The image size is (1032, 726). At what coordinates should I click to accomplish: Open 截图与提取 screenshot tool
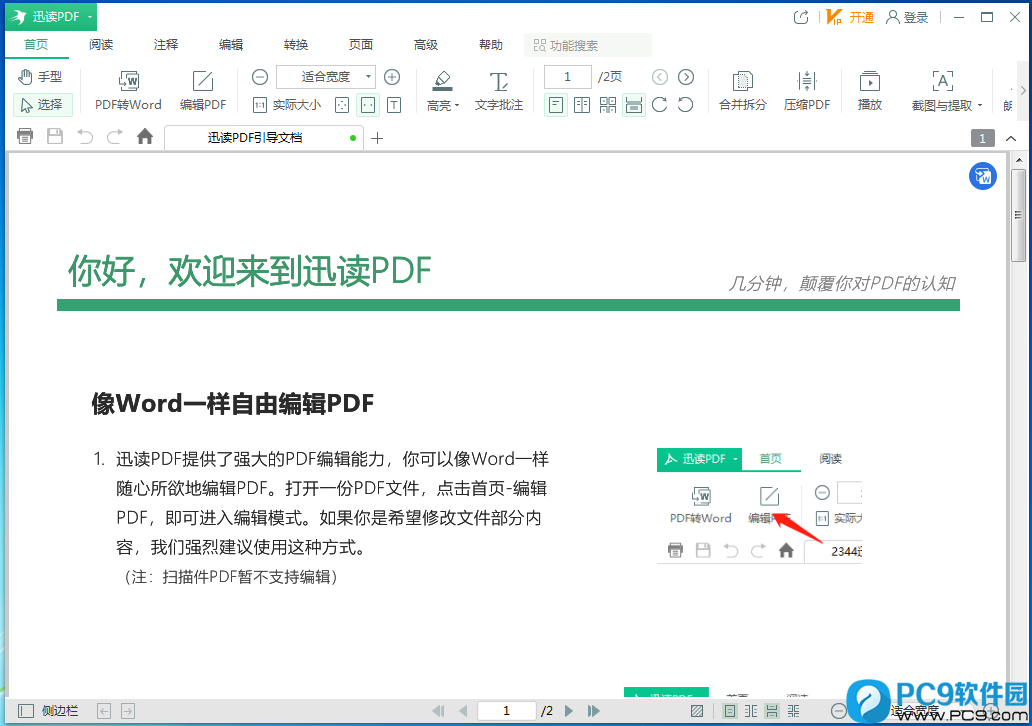tap(942, 91)
